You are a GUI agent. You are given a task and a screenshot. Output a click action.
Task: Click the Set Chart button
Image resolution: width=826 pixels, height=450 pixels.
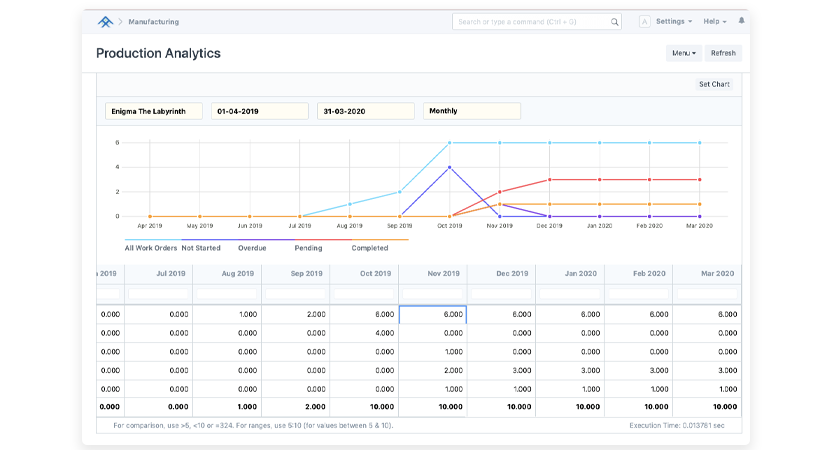click(x=714, y=84)
